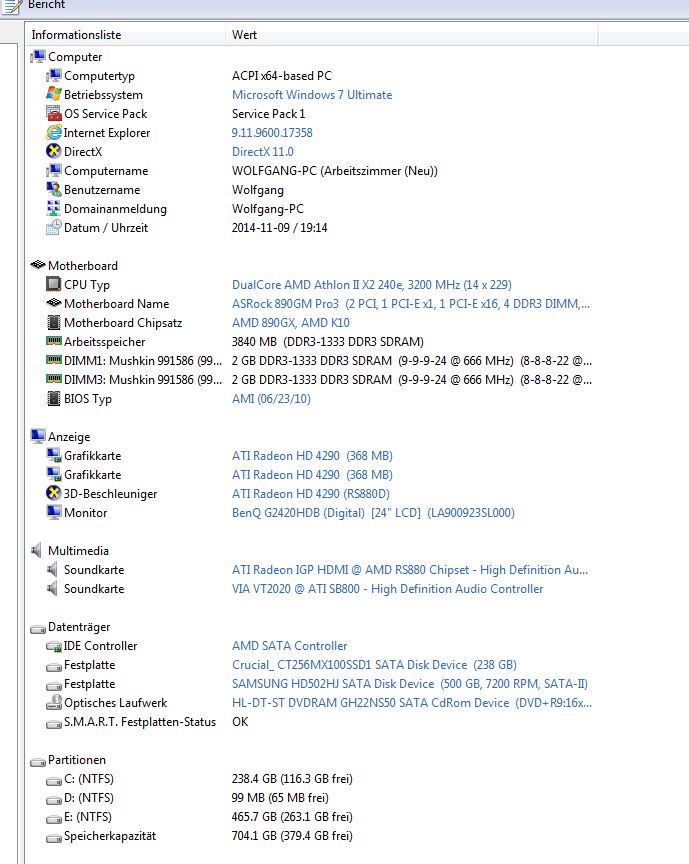Open the HL-DT-ST DVDRAM GH22NS50 link
Screen dimensions: 689x864
click(x=412, y=703)
